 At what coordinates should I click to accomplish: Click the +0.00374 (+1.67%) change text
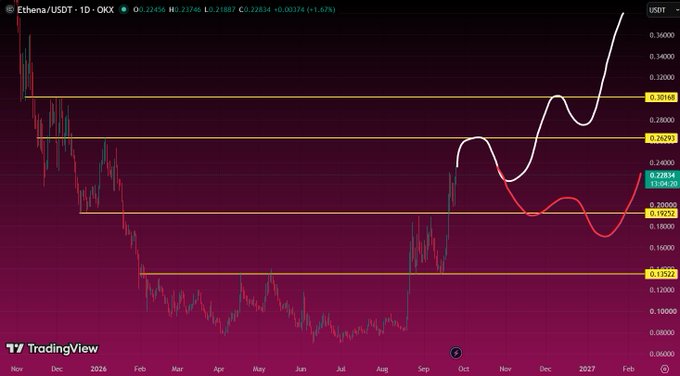point(304,10)
